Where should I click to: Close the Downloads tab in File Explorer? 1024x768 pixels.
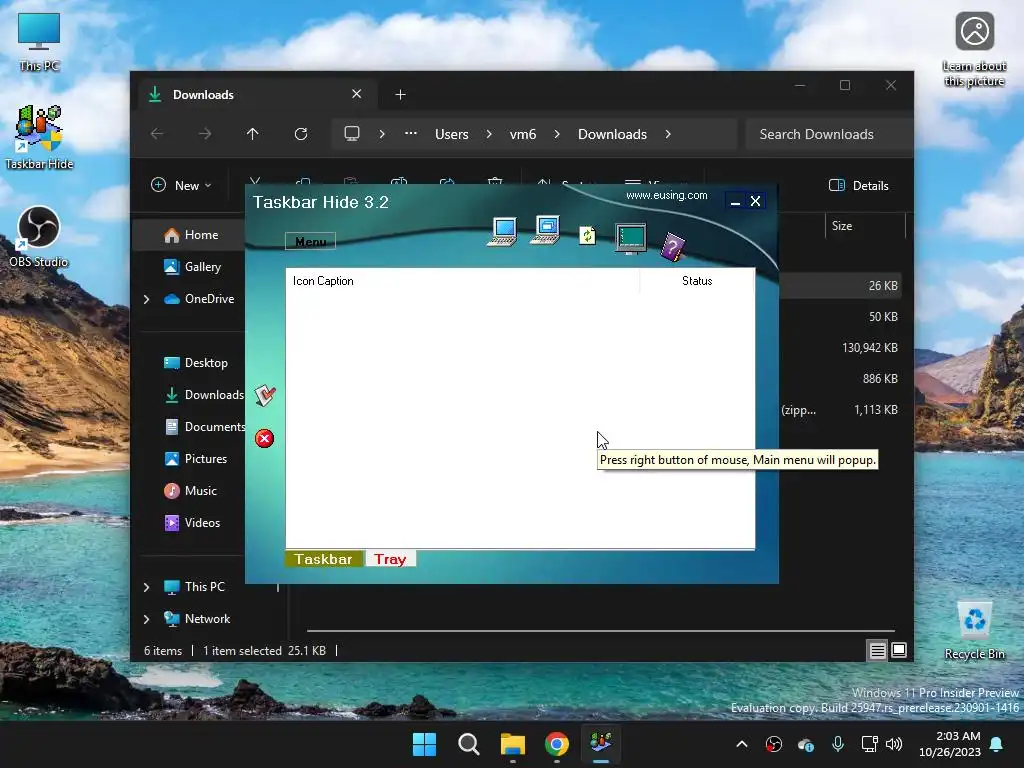point(357,94)
